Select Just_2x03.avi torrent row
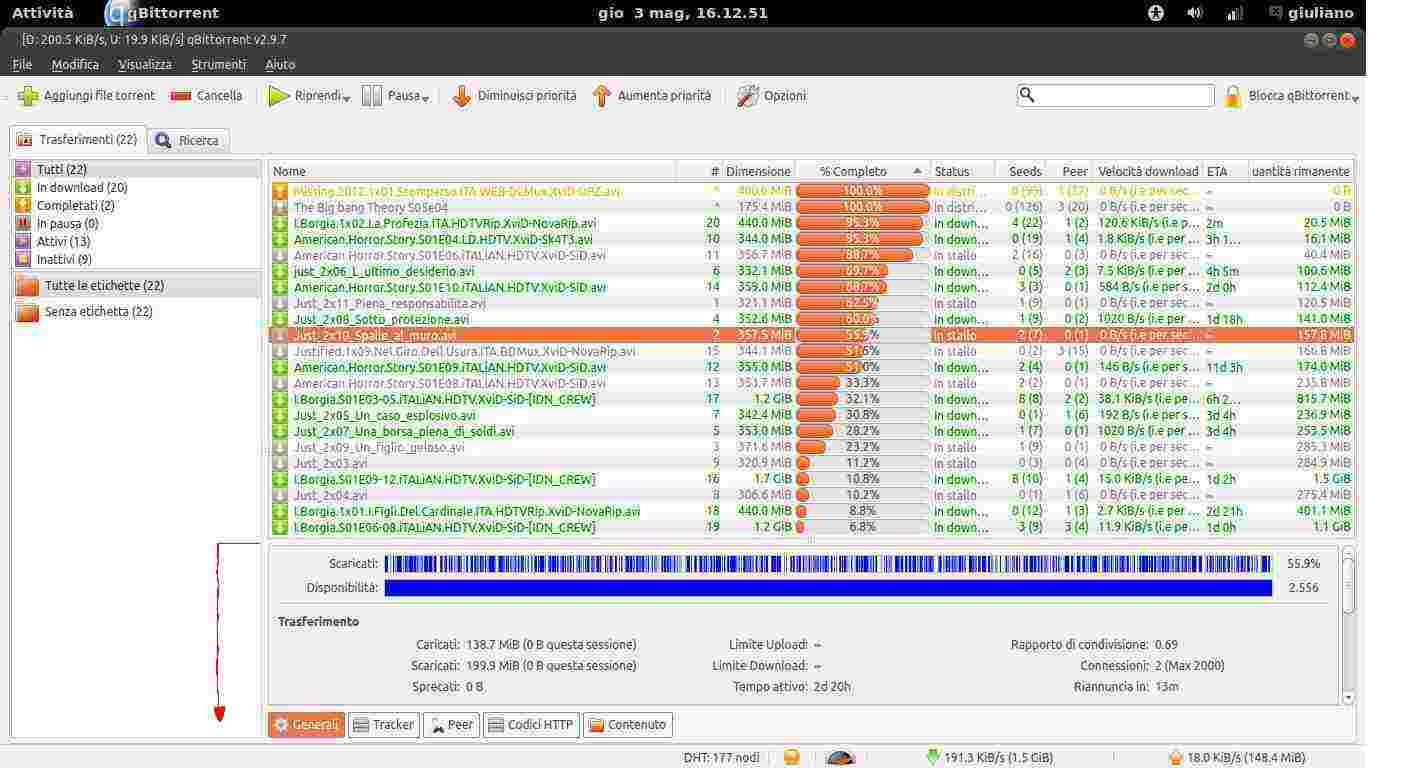Viewport: 1408px width, 768px height. click(x=811, y=463)
